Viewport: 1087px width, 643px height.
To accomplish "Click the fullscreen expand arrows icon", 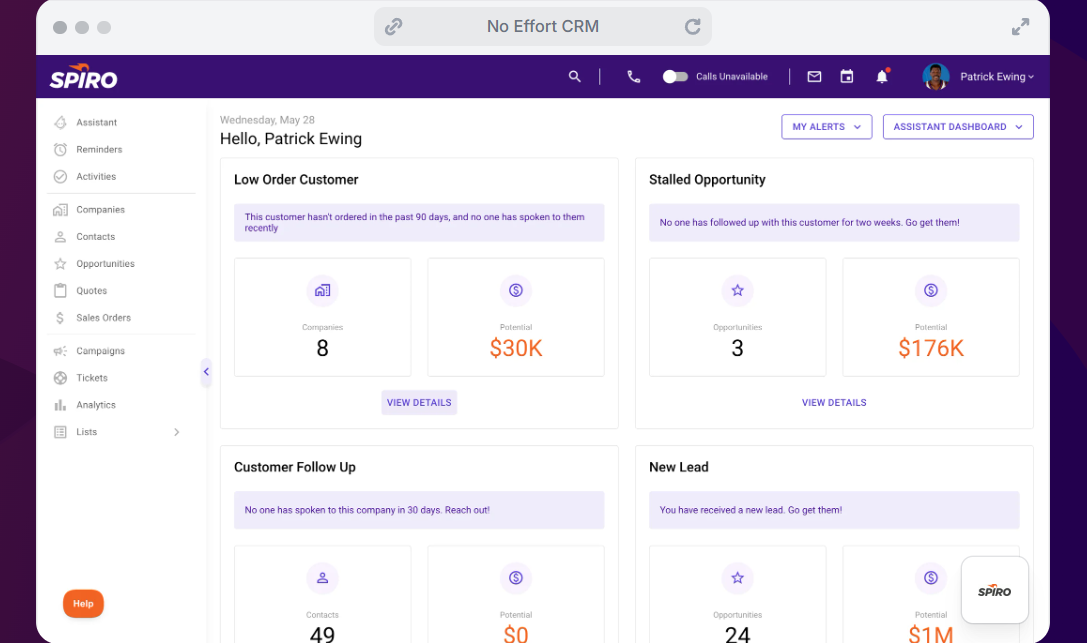I will click(x=1020, y=27).
